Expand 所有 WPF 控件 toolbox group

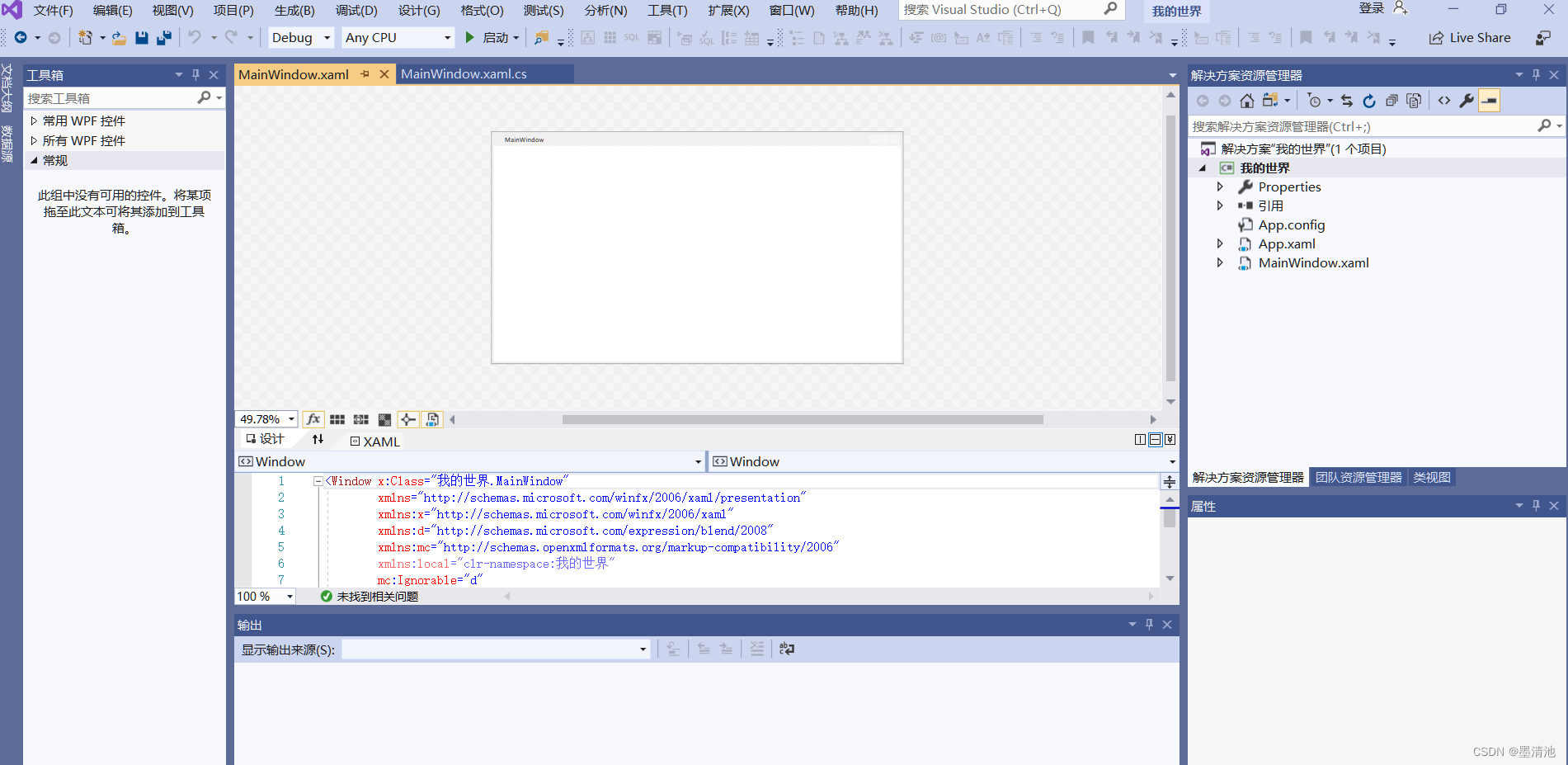(34, 140)
